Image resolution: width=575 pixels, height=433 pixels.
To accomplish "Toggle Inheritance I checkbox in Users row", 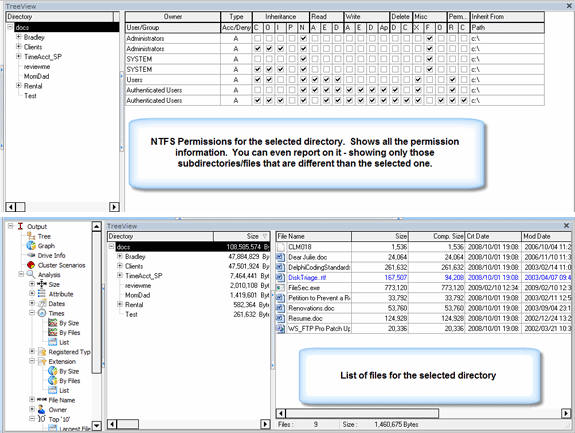I will pyautogui.click(x=281, y=80).
